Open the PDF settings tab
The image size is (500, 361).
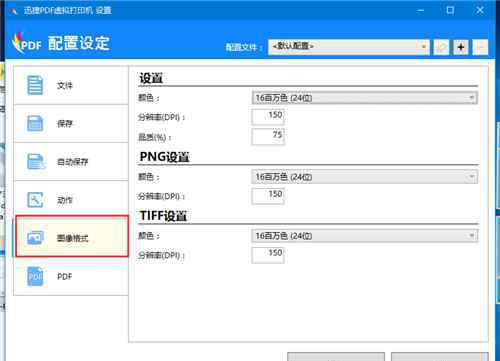pyautogui.click(x=71, y=276)
